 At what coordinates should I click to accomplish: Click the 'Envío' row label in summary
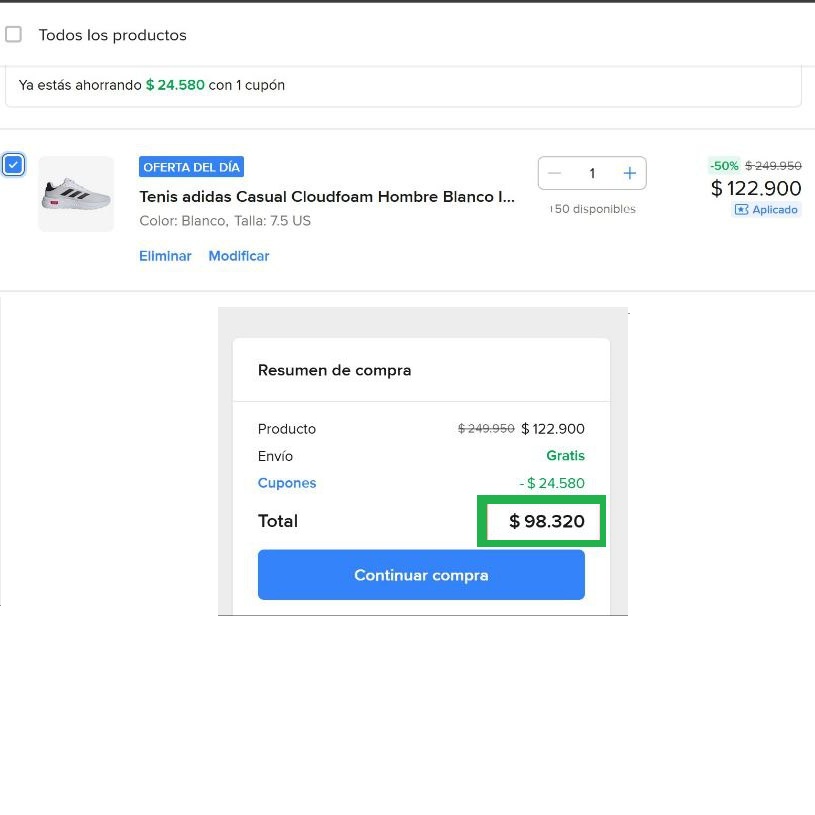(275, 456)
